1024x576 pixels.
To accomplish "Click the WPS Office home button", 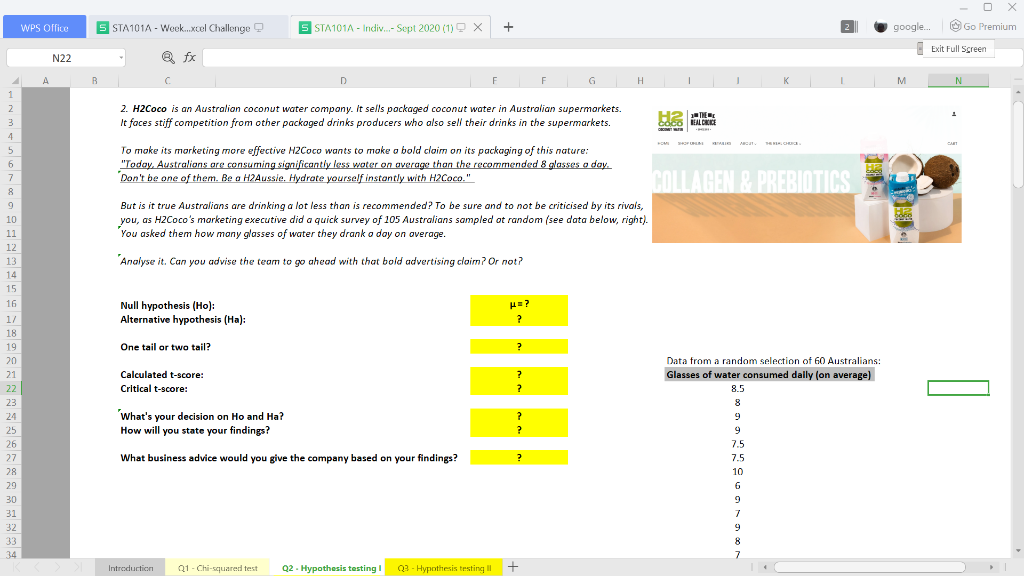I will pyautogui.click(x=42, y=25).
